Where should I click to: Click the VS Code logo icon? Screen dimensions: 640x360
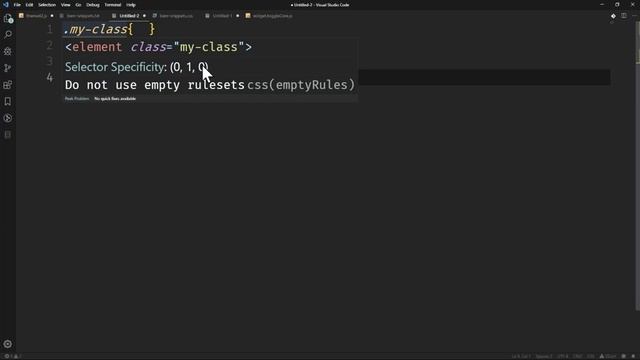6,5
